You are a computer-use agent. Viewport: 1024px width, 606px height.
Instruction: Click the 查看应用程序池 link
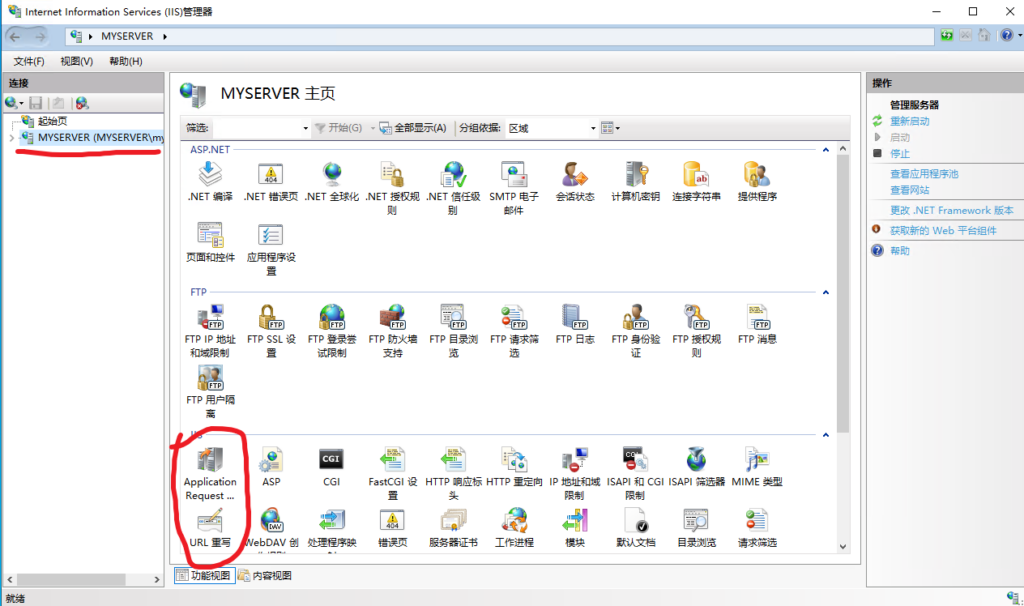point(924,174)
